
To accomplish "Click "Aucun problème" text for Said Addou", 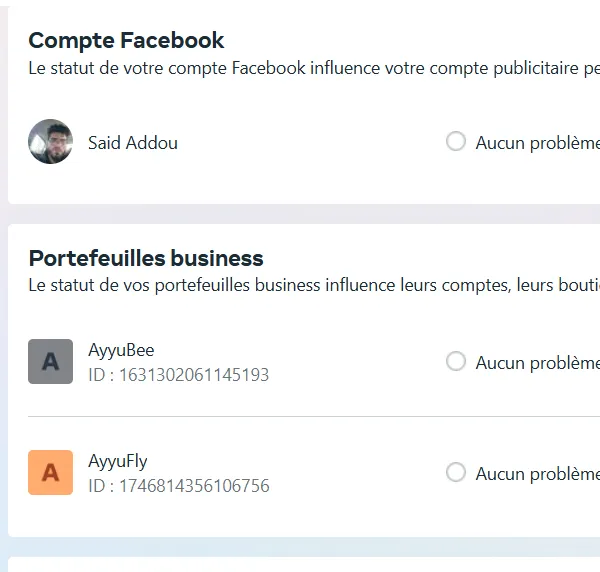I will point(537,143).
